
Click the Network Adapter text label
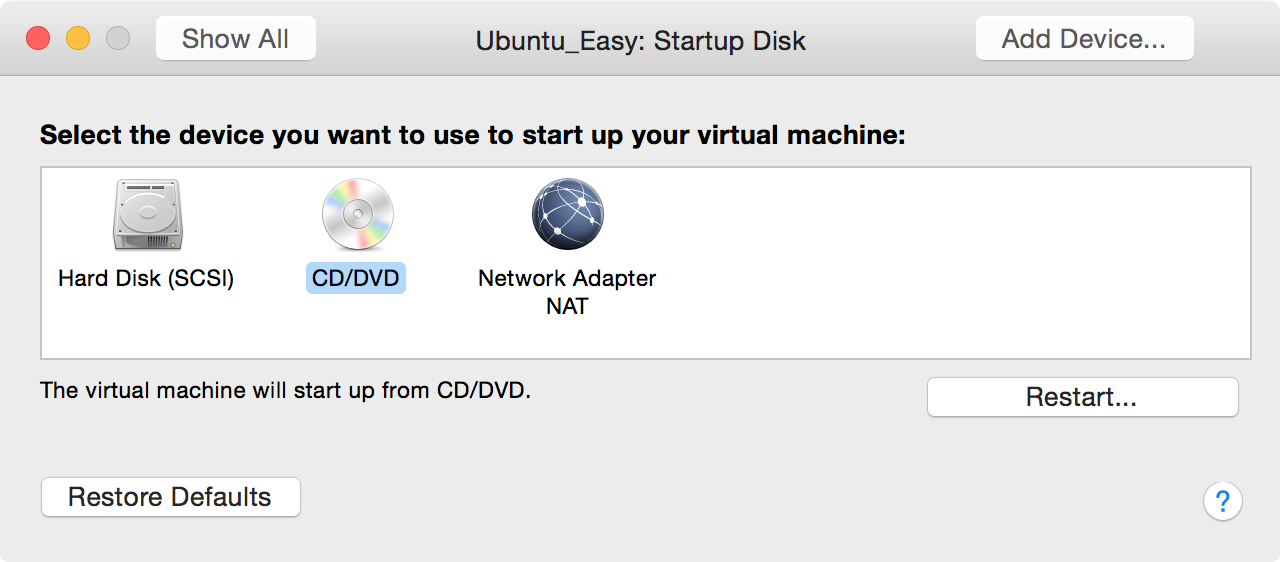click(x=567, y=278)
